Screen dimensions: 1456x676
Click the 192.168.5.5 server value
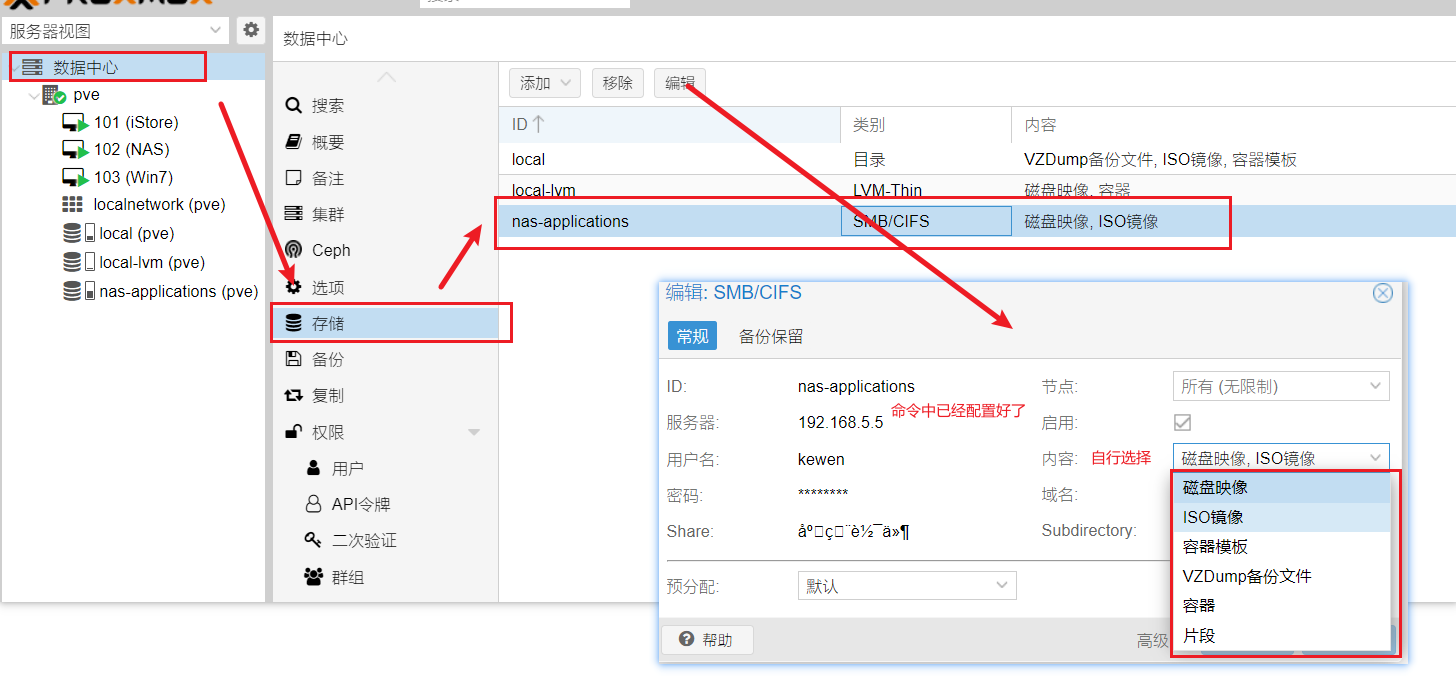click(840, 422)
